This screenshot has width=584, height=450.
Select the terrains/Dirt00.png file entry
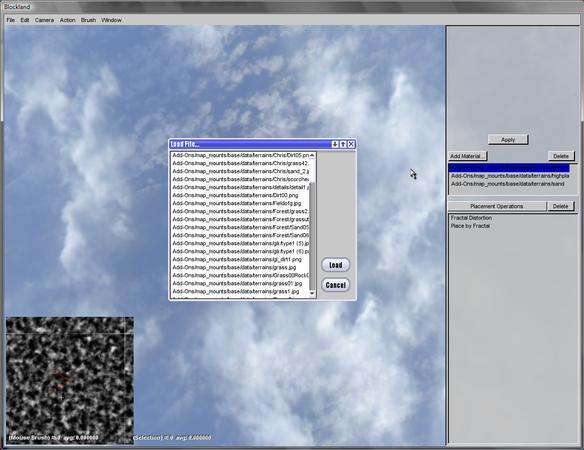pos(241,195)
